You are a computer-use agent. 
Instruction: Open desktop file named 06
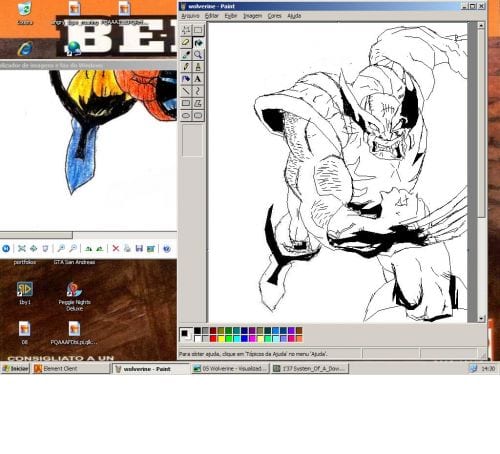[x=25, y=333]
